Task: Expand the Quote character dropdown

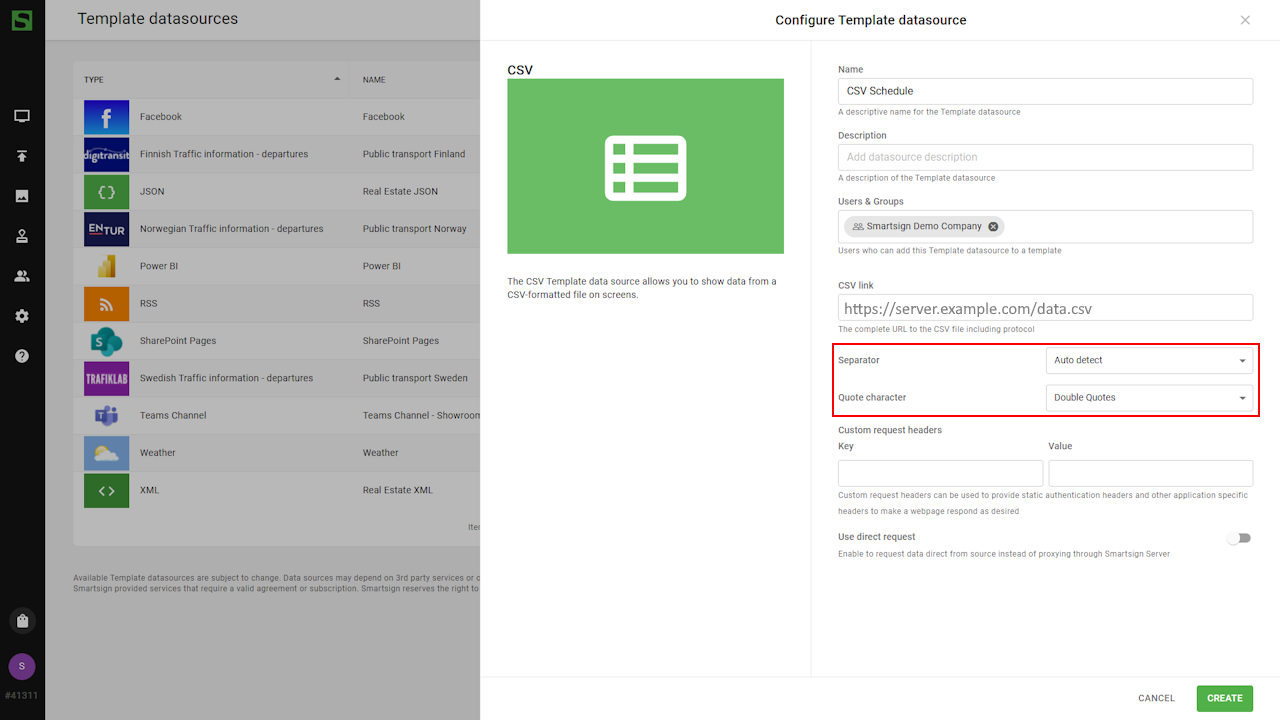Action: point(1149,398)
